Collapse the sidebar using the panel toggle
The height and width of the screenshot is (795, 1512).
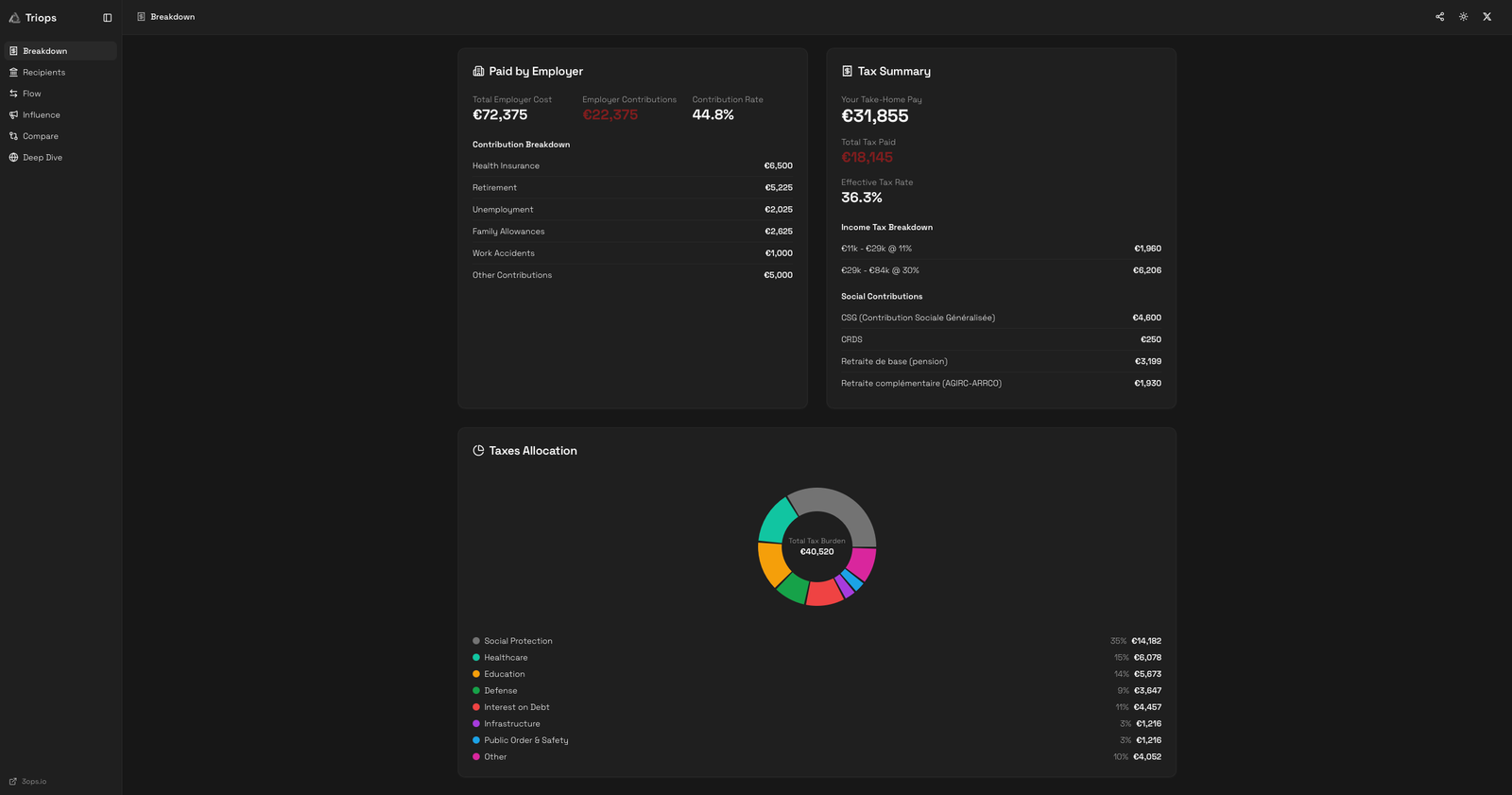coord(107,18)
